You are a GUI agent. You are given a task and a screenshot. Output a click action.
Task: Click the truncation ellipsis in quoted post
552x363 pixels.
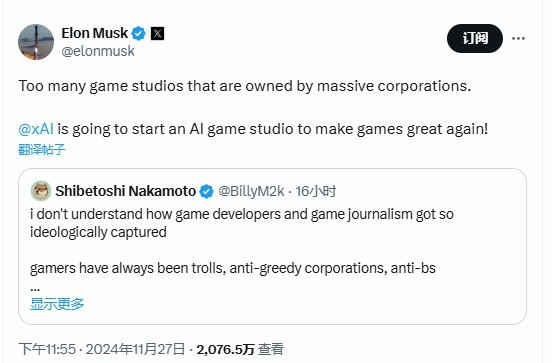pyautogui.click(x=35, y=288)
